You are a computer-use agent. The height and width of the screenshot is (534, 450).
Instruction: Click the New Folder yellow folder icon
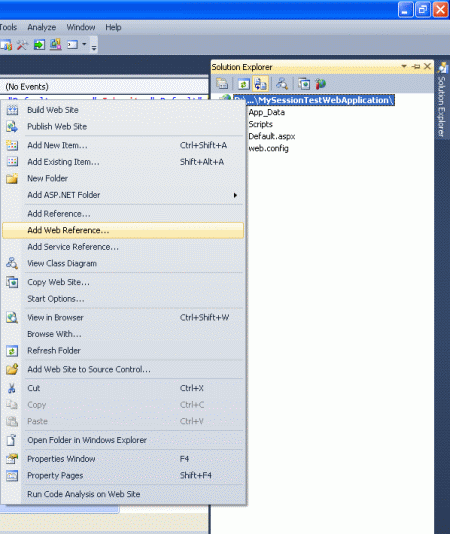(x=12, y=178)
